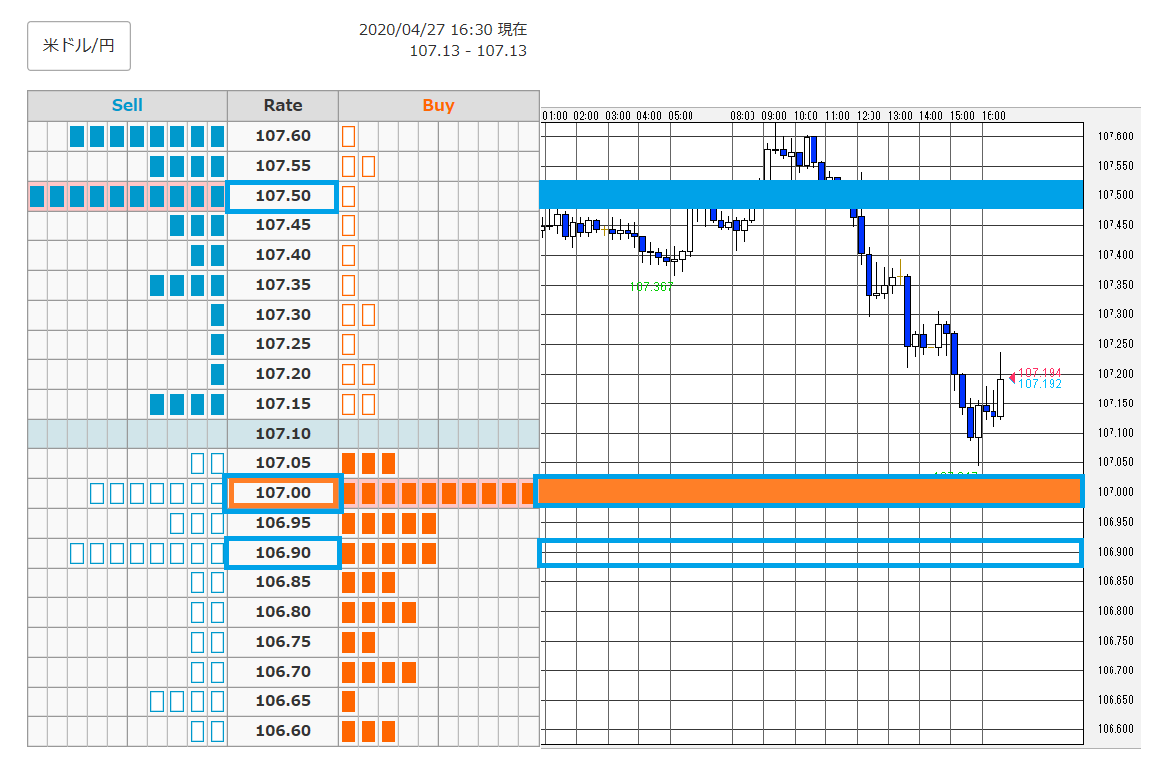The width and height of the screenshot is (1159, 769).
Task: Click the 12:30 time axis label
Action: pos(869,116)
